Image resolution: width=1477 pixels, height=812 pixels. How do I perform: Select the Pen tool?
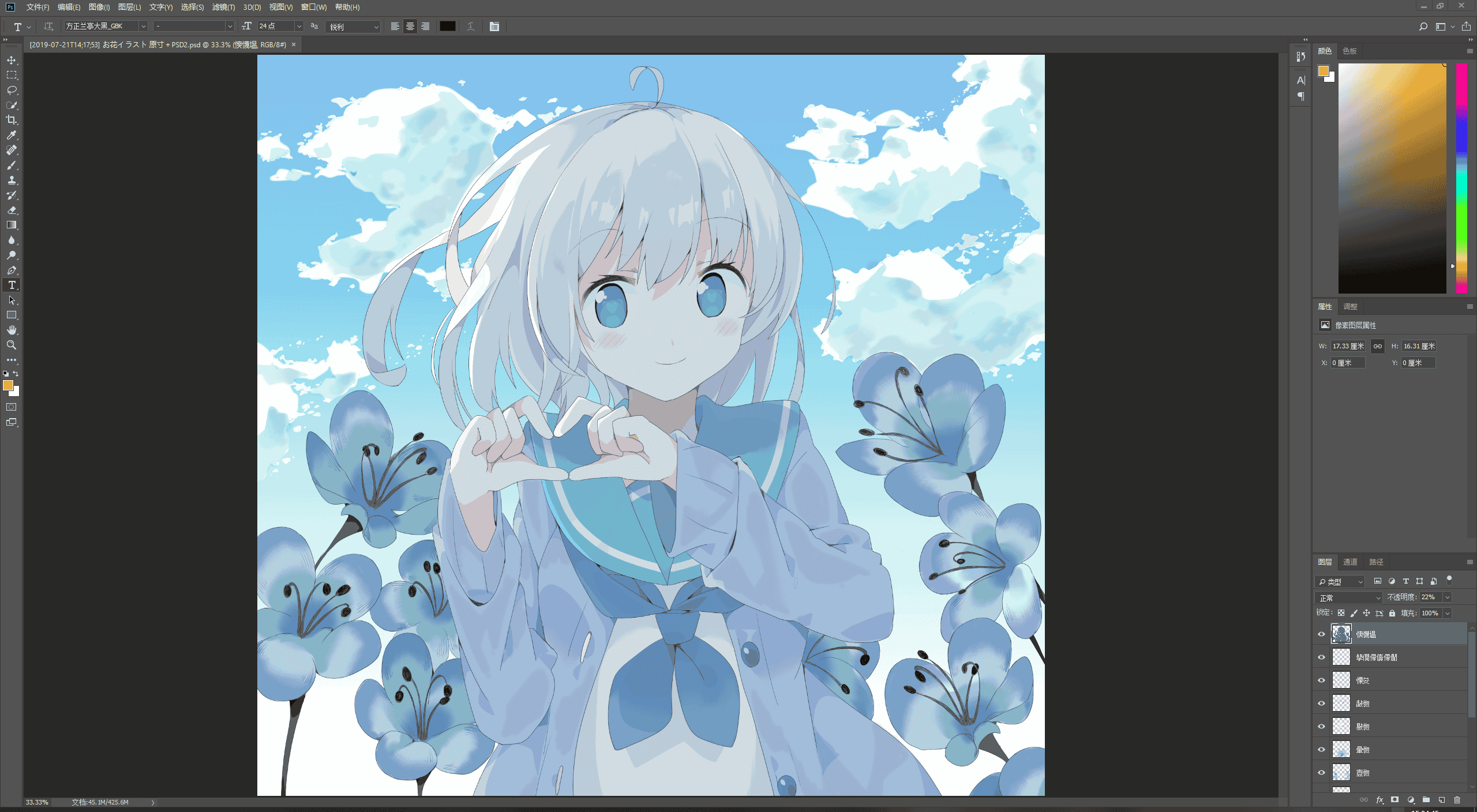coord(12,270)
